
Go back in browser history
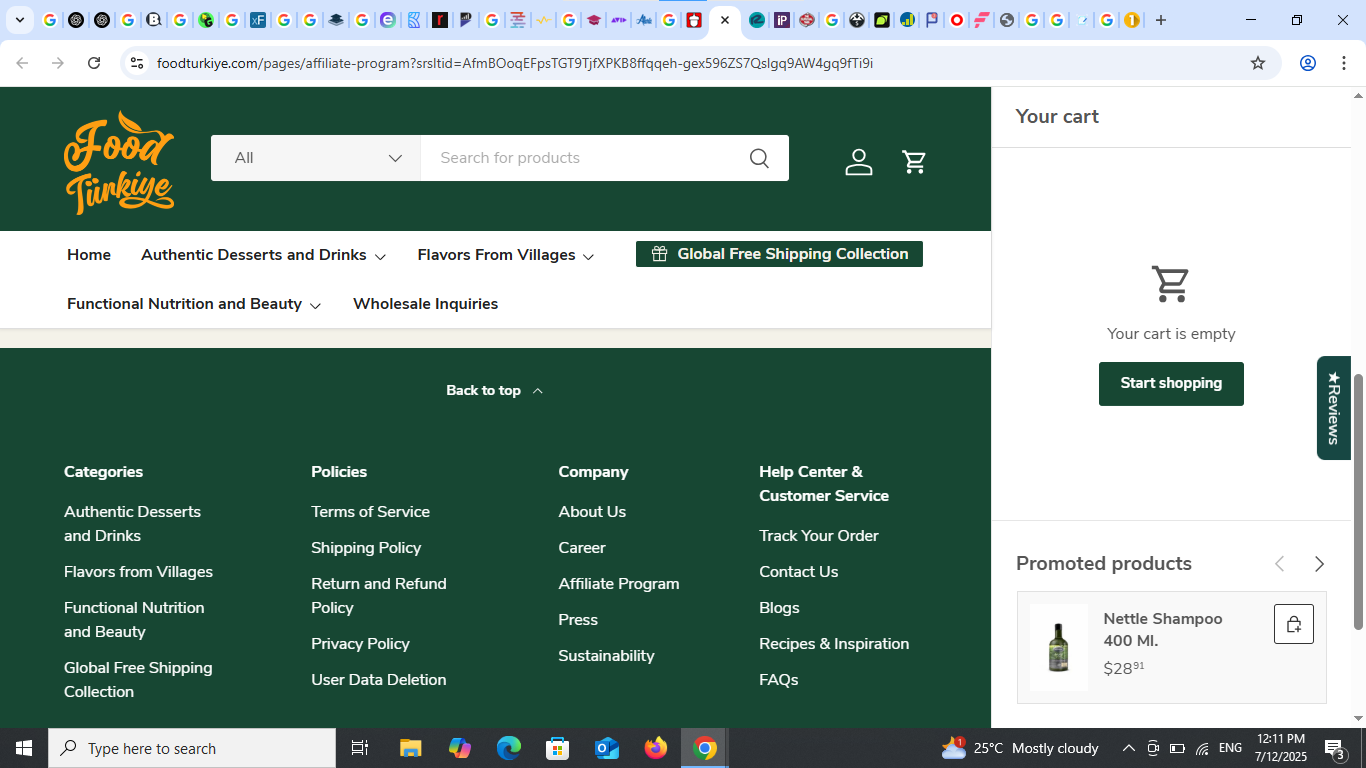tap(22, 63)
